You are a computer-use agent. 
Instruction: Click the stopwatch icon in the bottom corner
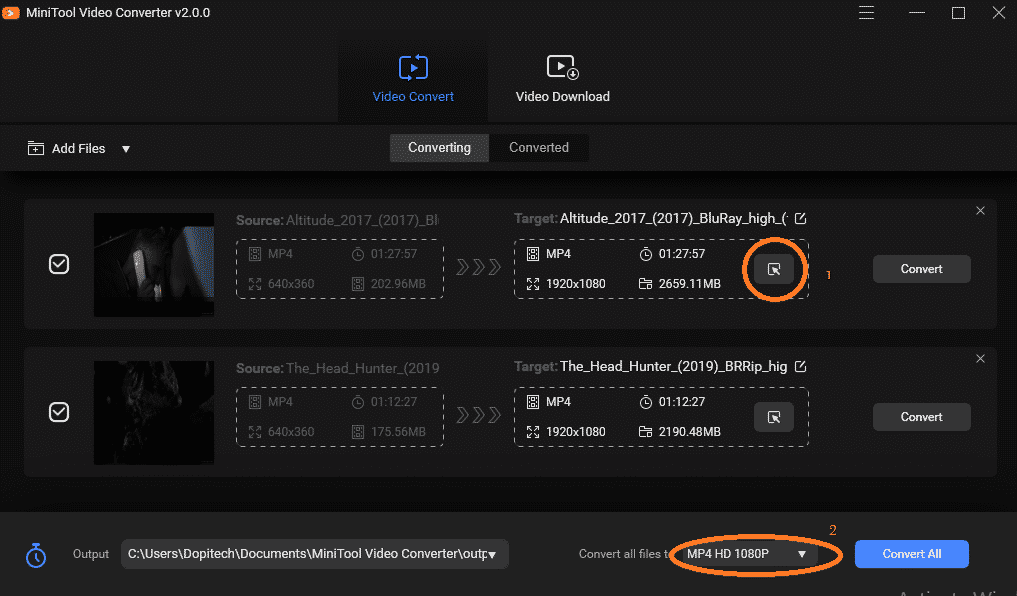coord(36,554)
